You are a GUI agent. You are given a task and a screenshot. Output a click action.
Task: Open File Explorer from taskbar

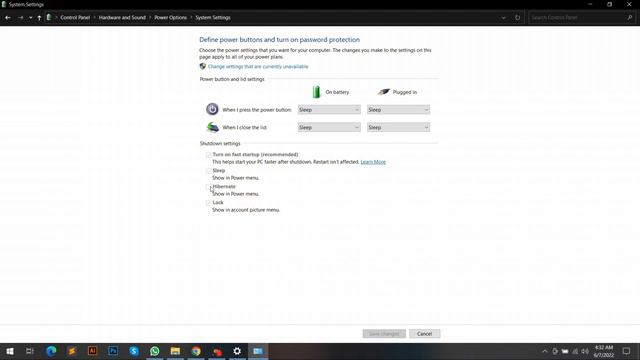[175, 351]
